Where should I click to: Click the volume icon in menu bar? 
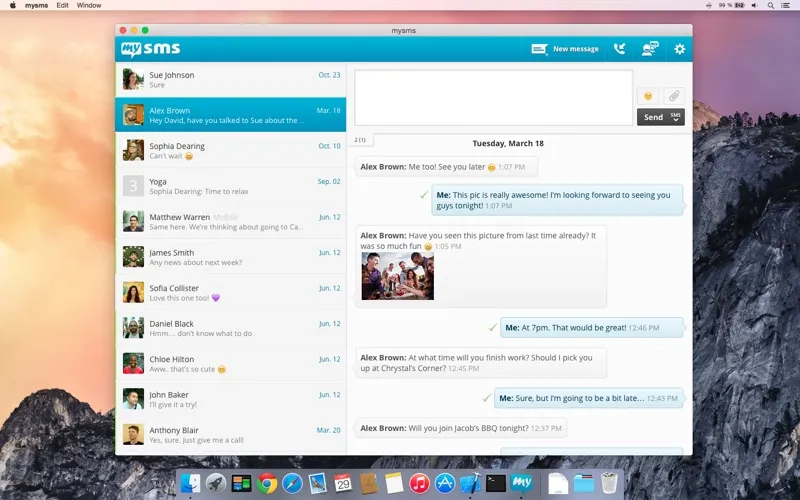pyautogui.click(x=755, y=5)
